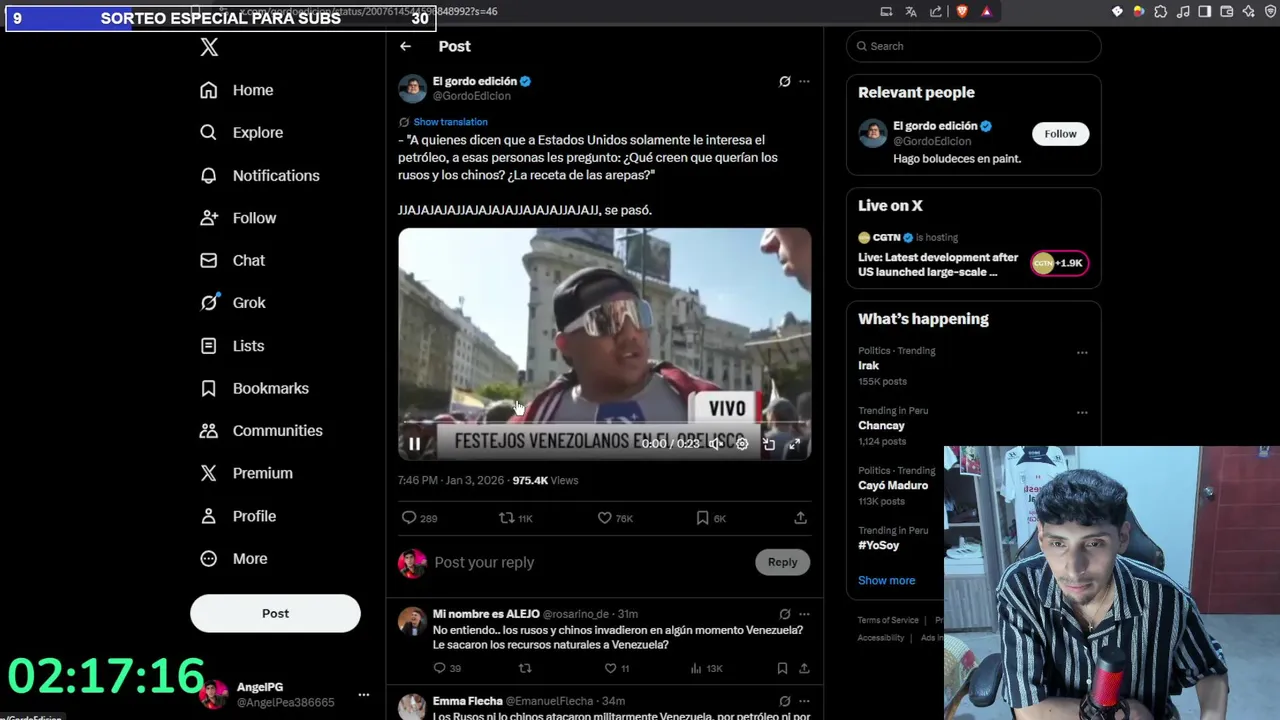Click the Search field
The width and height of the screenshot is (1280, 720).
[973, 46]
